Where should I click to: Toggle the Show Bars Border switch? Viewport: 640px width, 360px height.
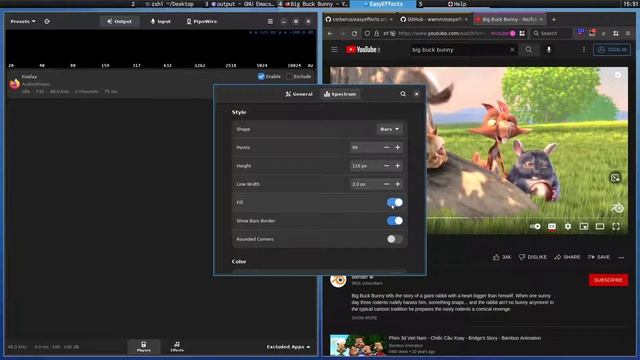(395, 221)
